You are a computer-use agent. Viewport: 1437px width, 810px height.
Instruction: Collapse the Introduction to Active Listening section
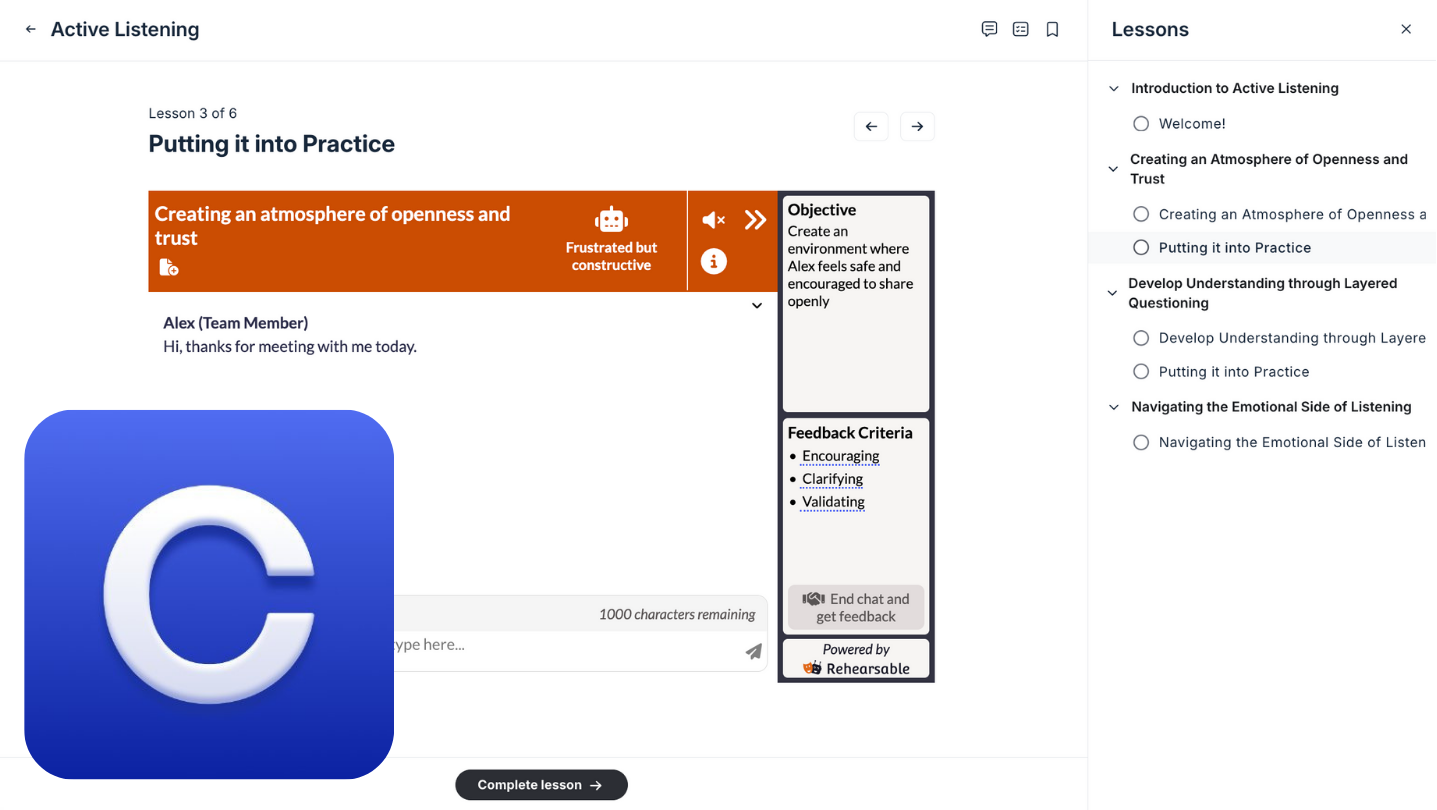tap(1114, 89)
